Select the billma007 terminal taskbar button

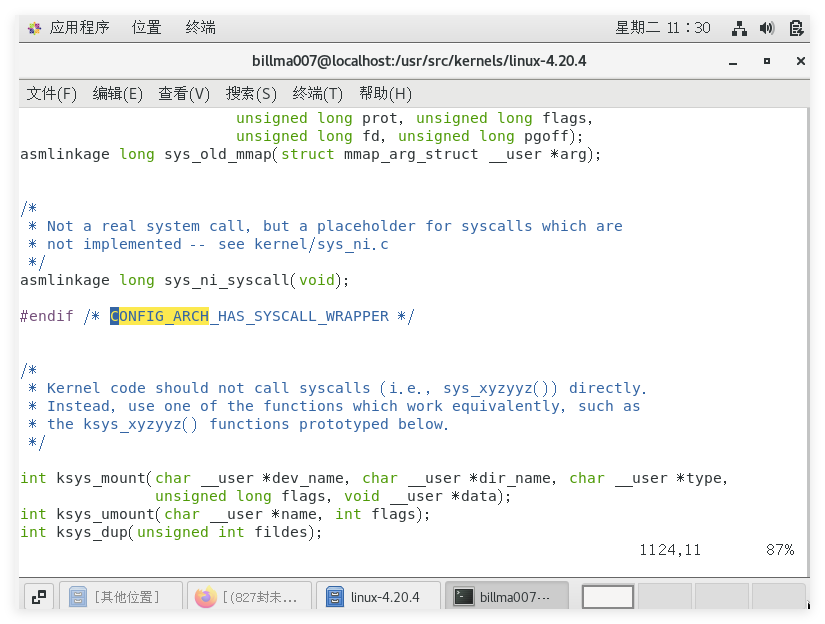click(x=506, y=597)
